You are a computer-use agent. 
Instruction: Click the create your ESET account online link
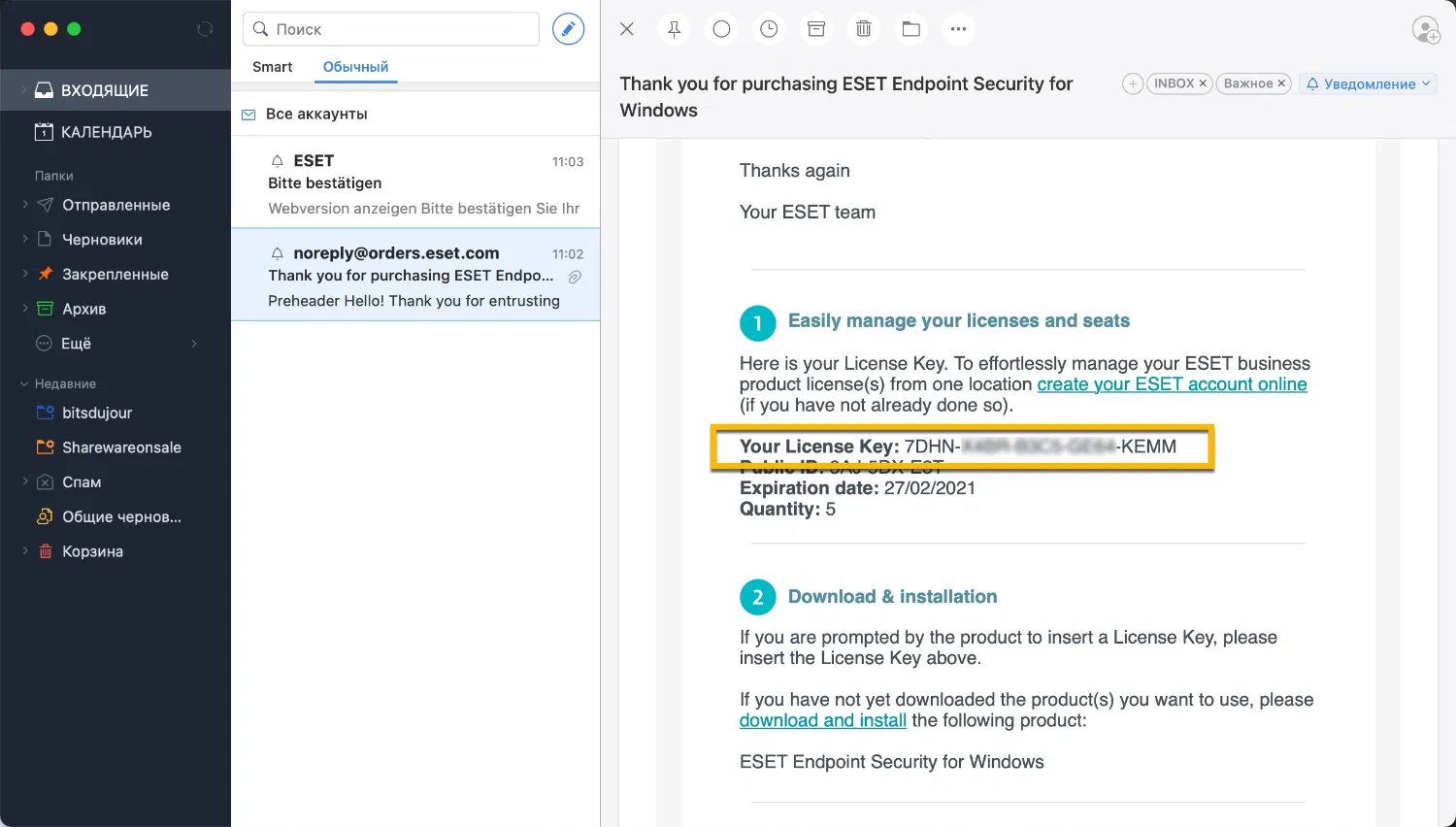point(1171,383)
